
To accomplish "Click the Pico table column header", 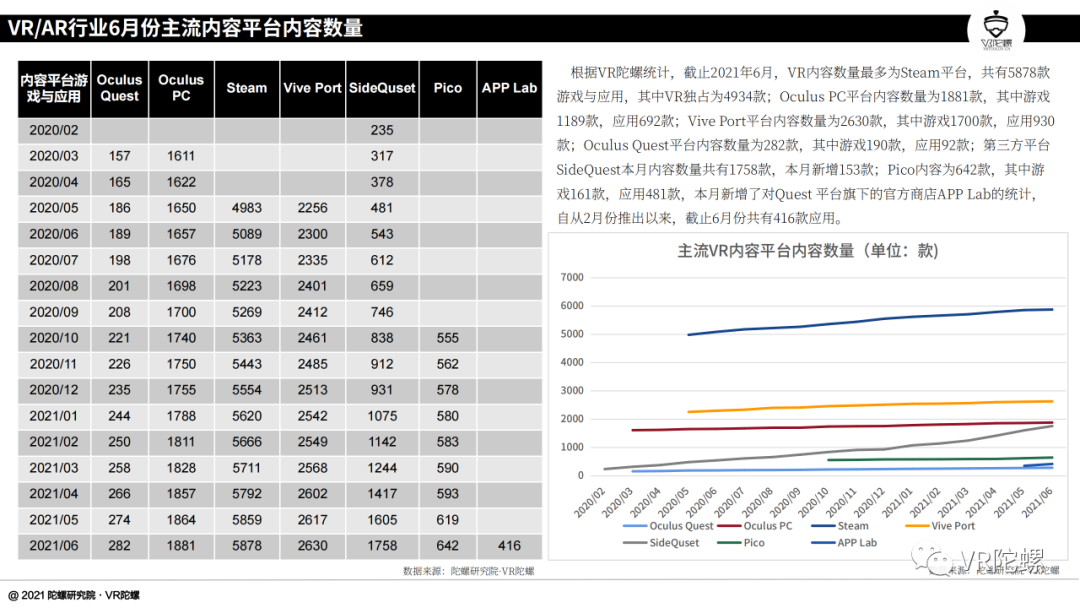I will point(448,88).
